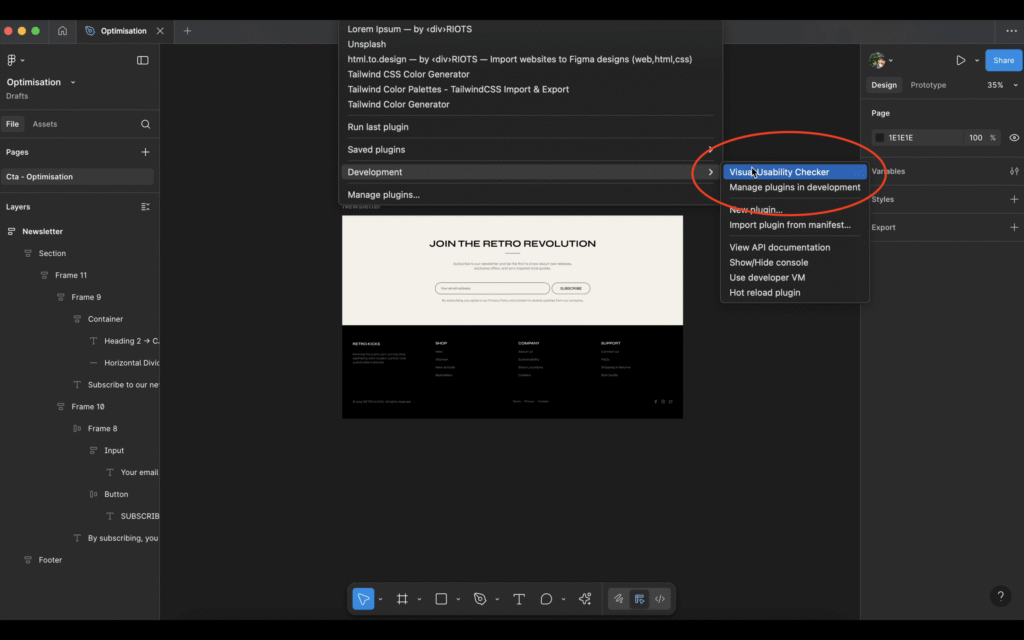Switch to Dev Mode toggle
This screenshot has height=640, width=1024.
pyautogui.click(x=660, y=599)
